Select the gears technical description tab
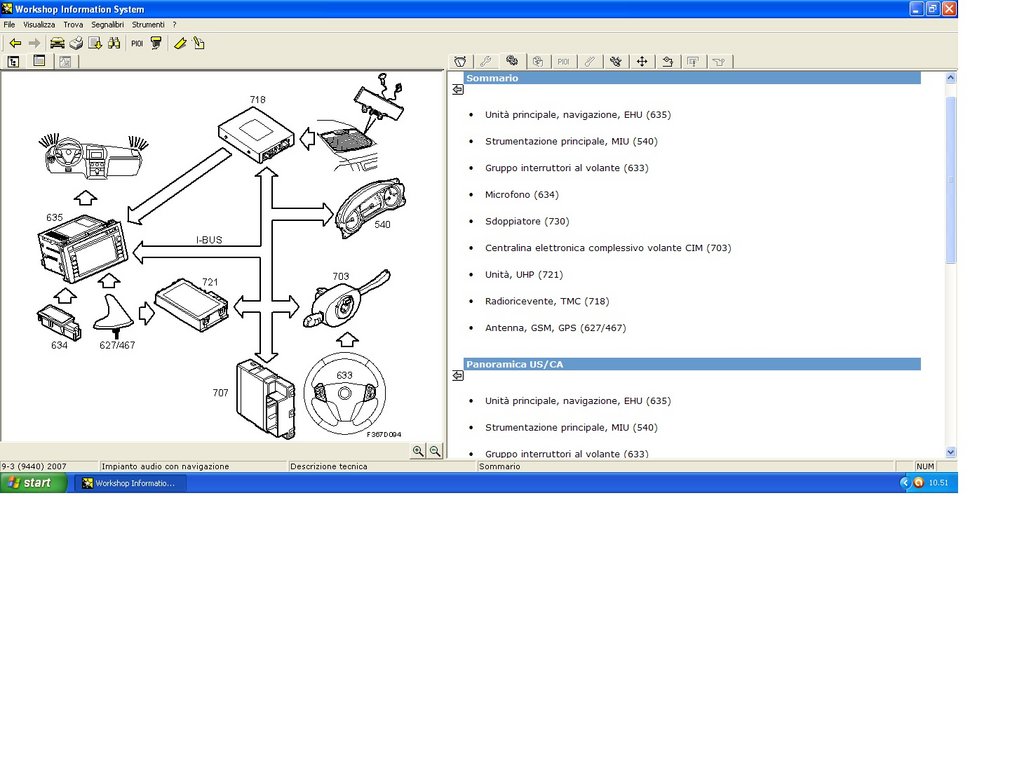Image resolution: width=1024 pixels, height=768 pixels. tap(512, 61)
